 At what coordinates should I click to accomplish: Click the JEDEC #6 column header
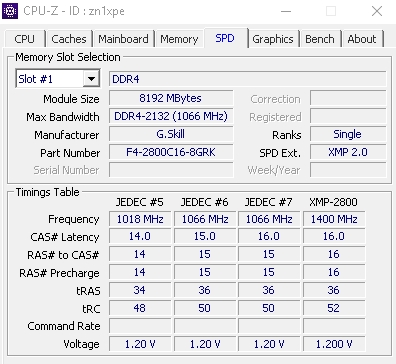[x=205, y=202]
